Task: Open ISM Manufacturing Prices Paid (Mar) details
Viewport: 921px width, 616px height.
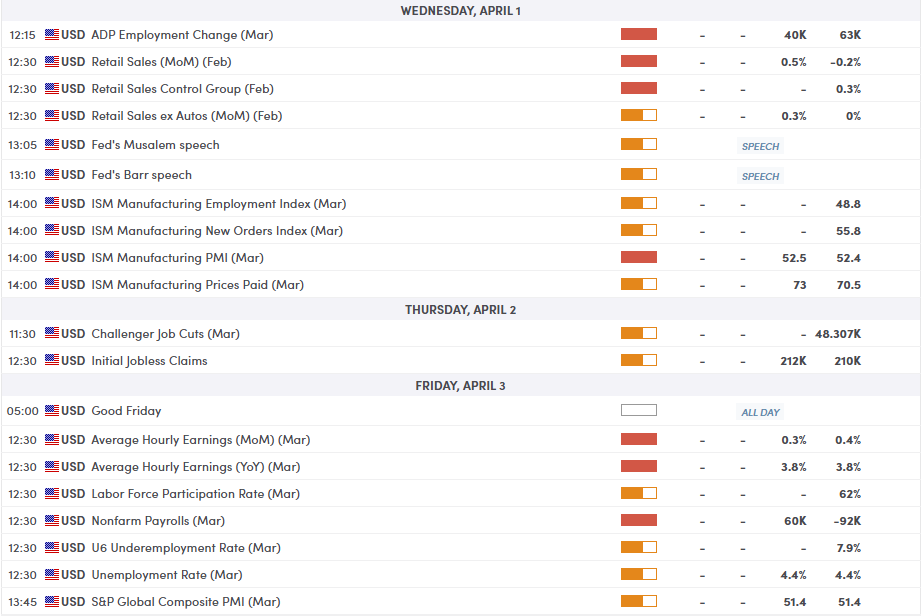Action: [197, 285]
